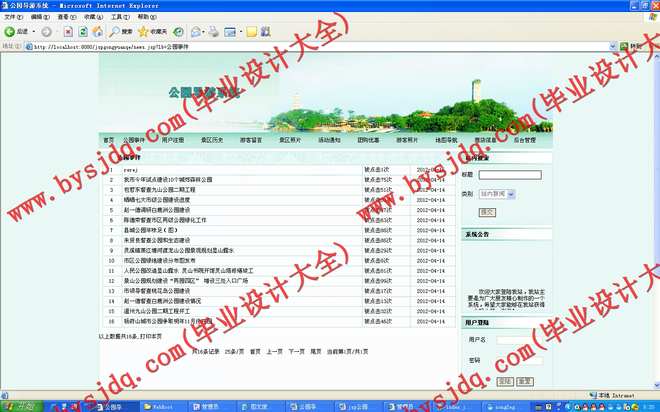660x412 pixels.
Task: Click the 用户名 login input field
Action: [515, 340]
